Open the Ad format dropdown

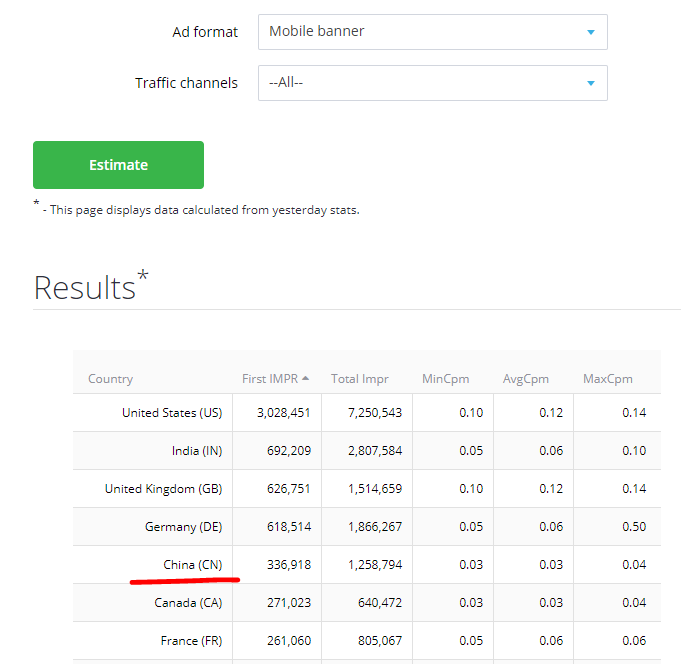[432, 32]
